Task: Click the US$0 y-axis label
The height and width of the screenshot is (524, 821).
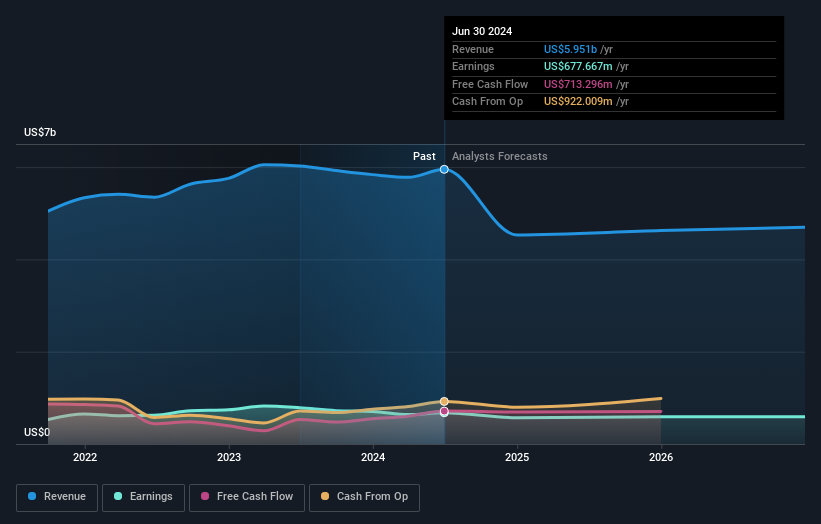Action: click(x=37, y=432)
